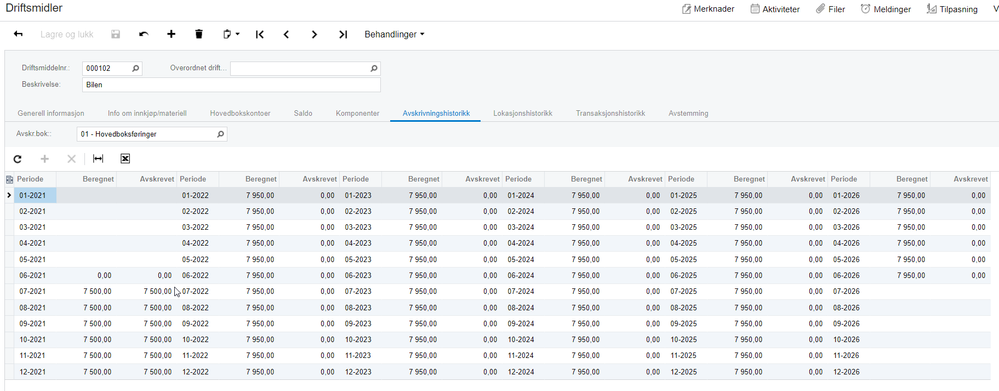
Task: Click the undo arrow icon
Action: pyautogui.click(x=143, y=34)
